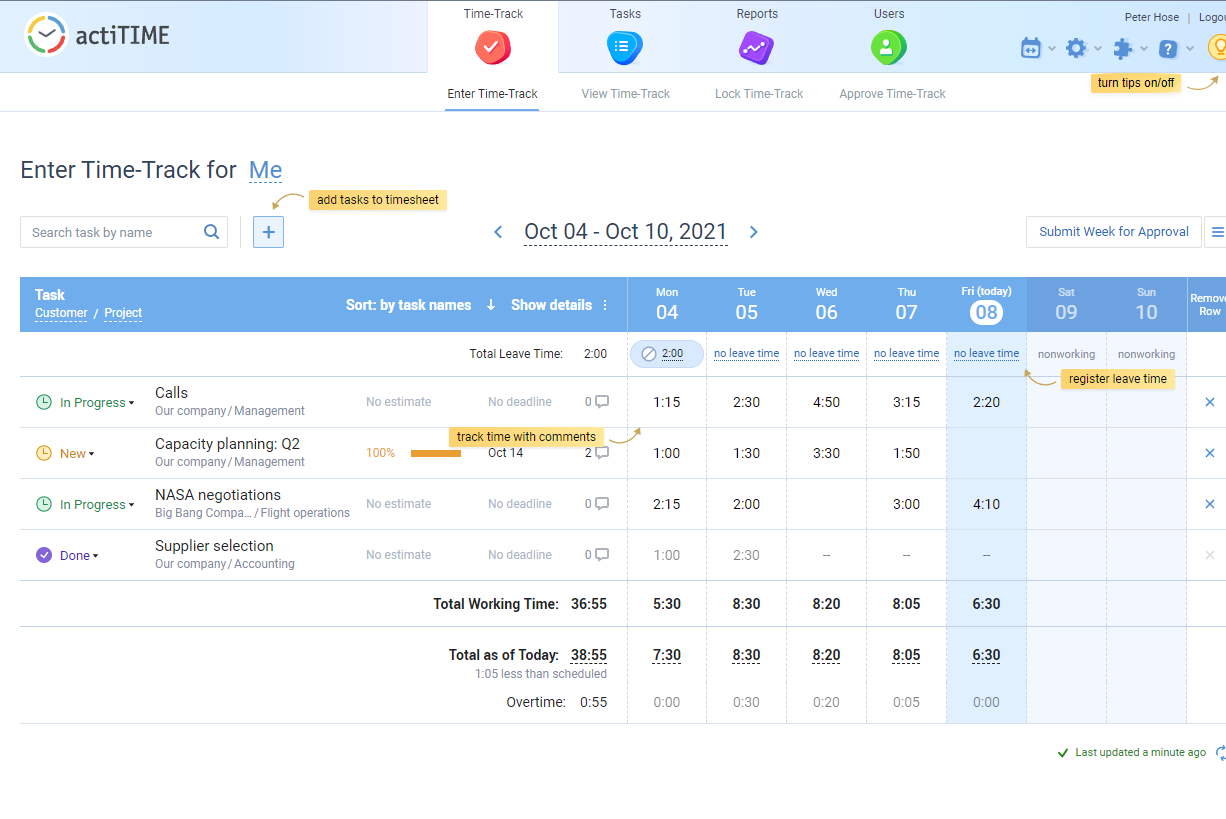Open the Calls task name
The height and width of the screenshot is (819, 1226).
(x=171, y=393)
